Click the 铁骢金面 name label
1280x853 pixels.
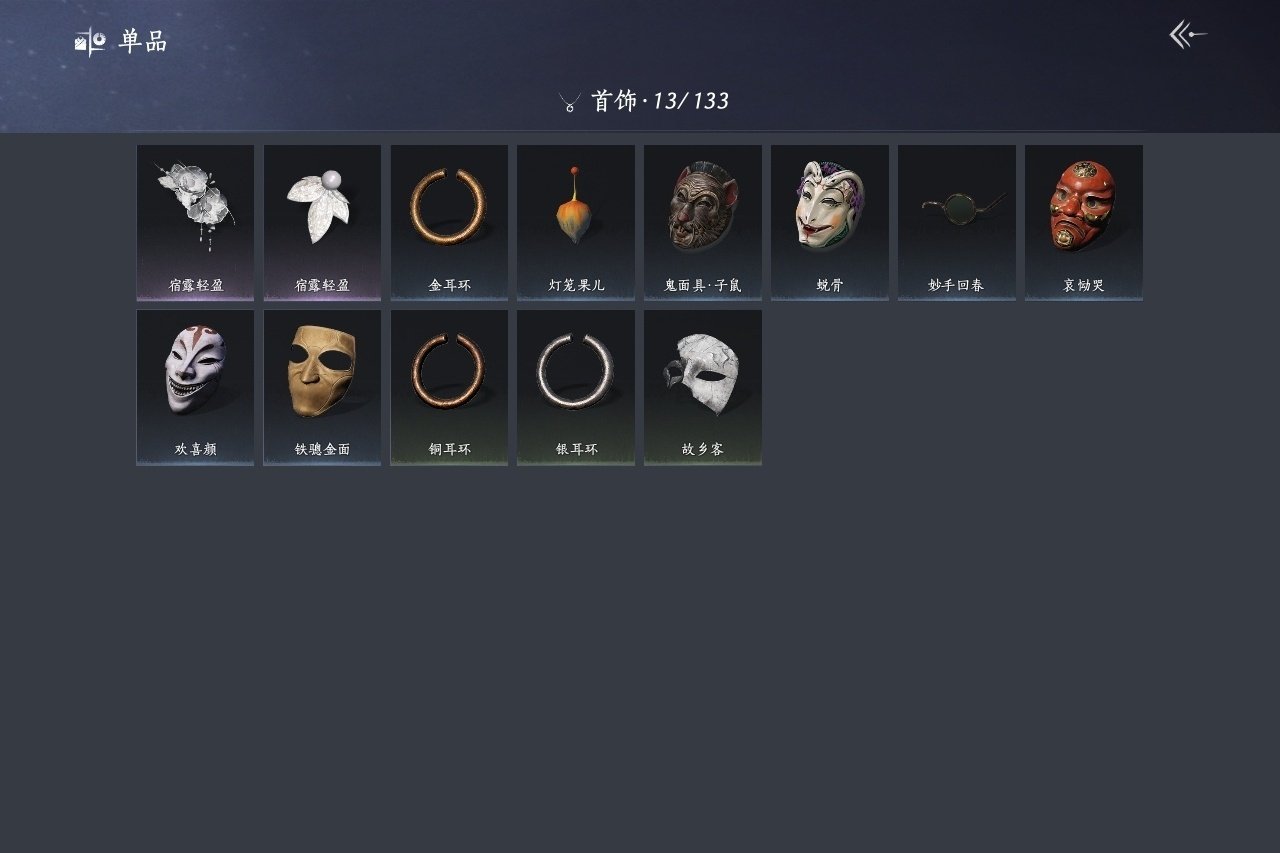pyautogui.click(x=322, y=450)
